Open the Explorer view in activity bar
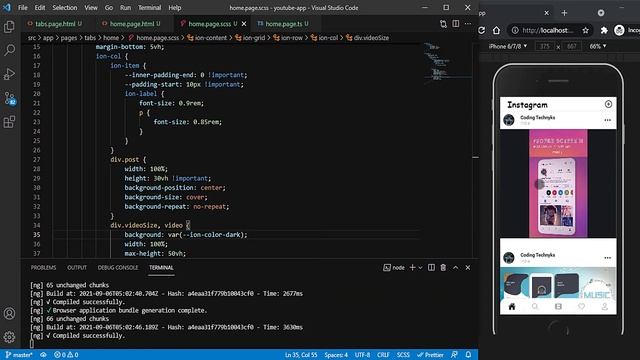640x360 pixels. (9, 27)
